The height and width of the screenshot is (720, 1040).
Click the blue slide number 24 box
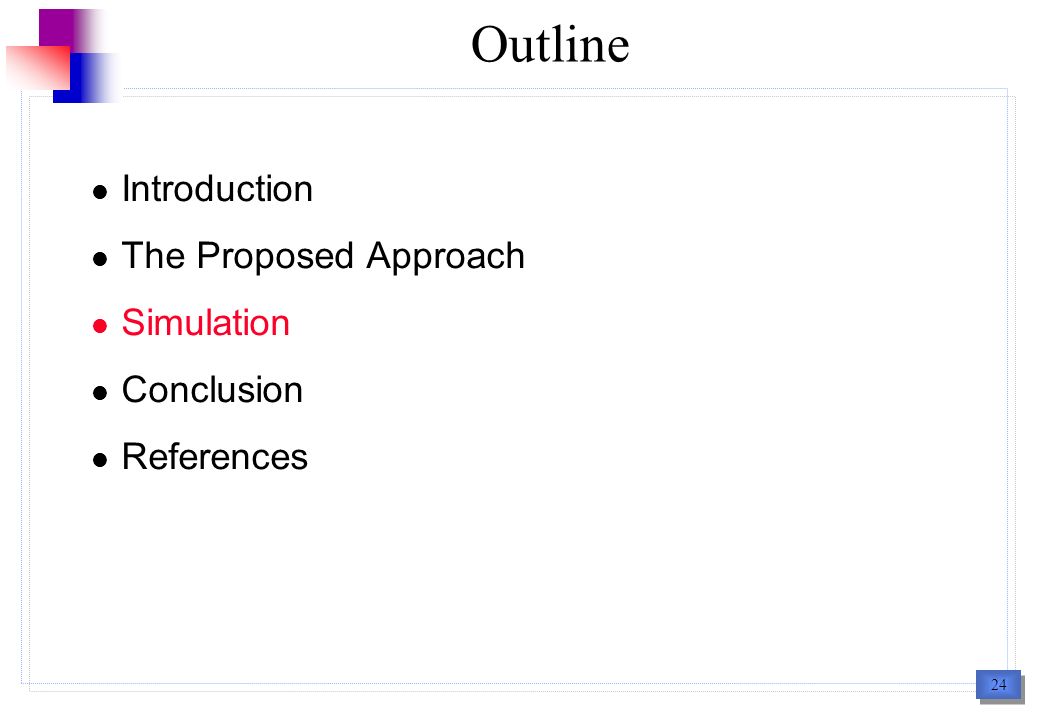pyautogui.click(x=999, y=685)
